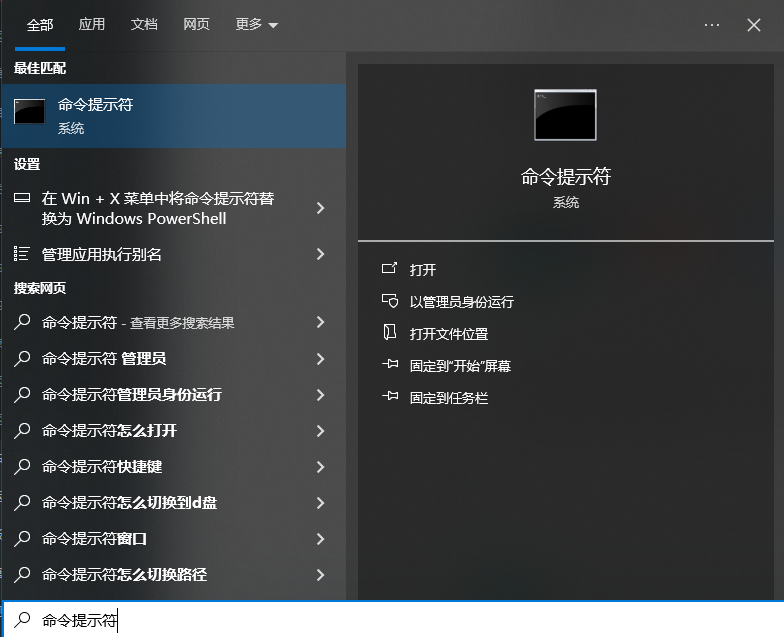The width and height of the screenshot is (784, 637).
Task: Expand arrow for 命令提示符 管理员 suggestion
Action: point(320,359)
